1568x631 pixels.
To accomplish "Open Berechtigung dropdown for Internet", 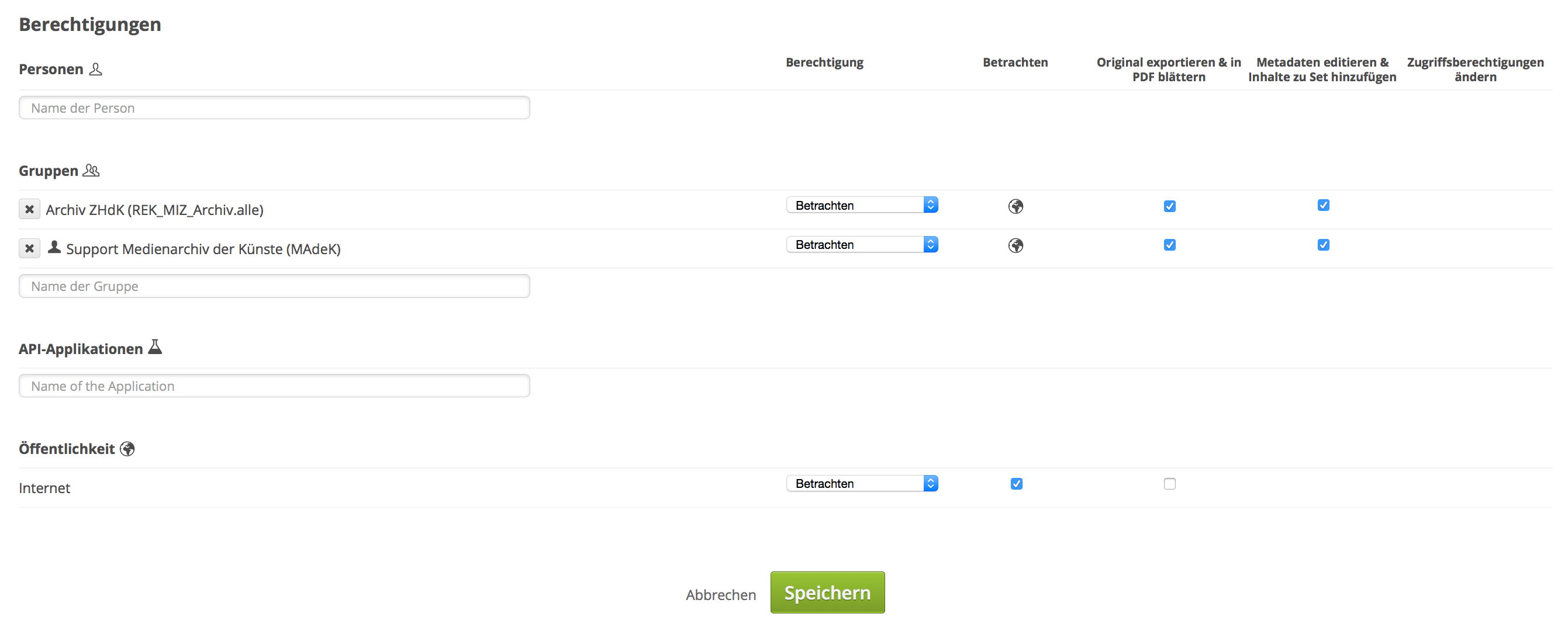I will [x=861, y=483].
